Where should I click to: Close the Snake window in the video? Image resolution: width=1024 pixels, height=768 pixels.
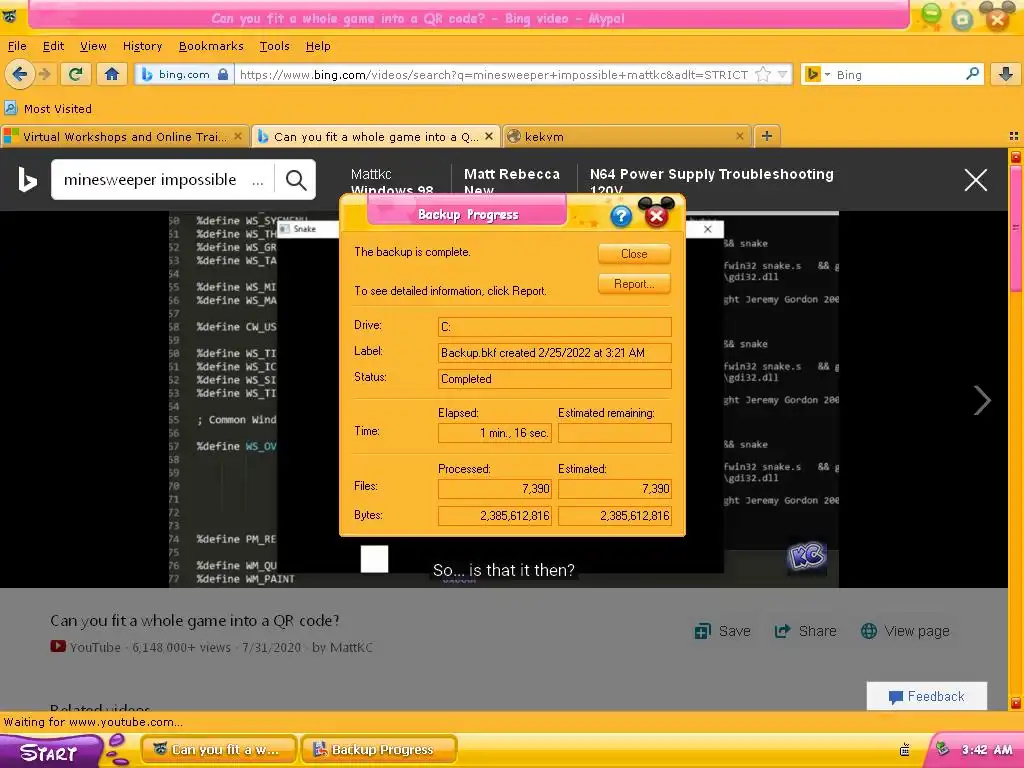(707, 229)
